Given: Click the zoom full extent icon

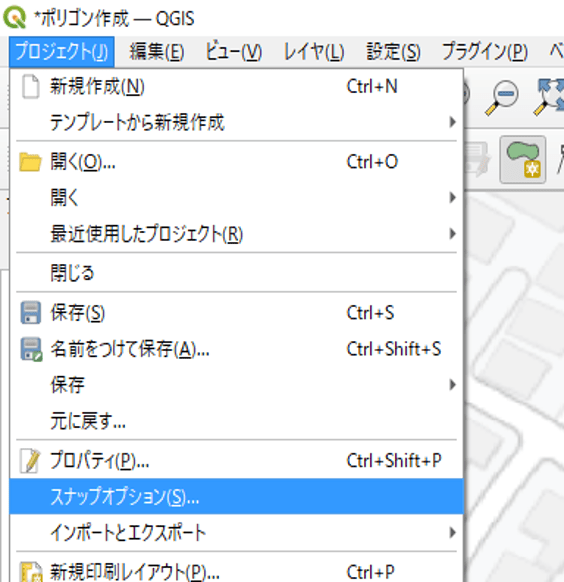Looking at the screenshot, I should coord(549,97).
